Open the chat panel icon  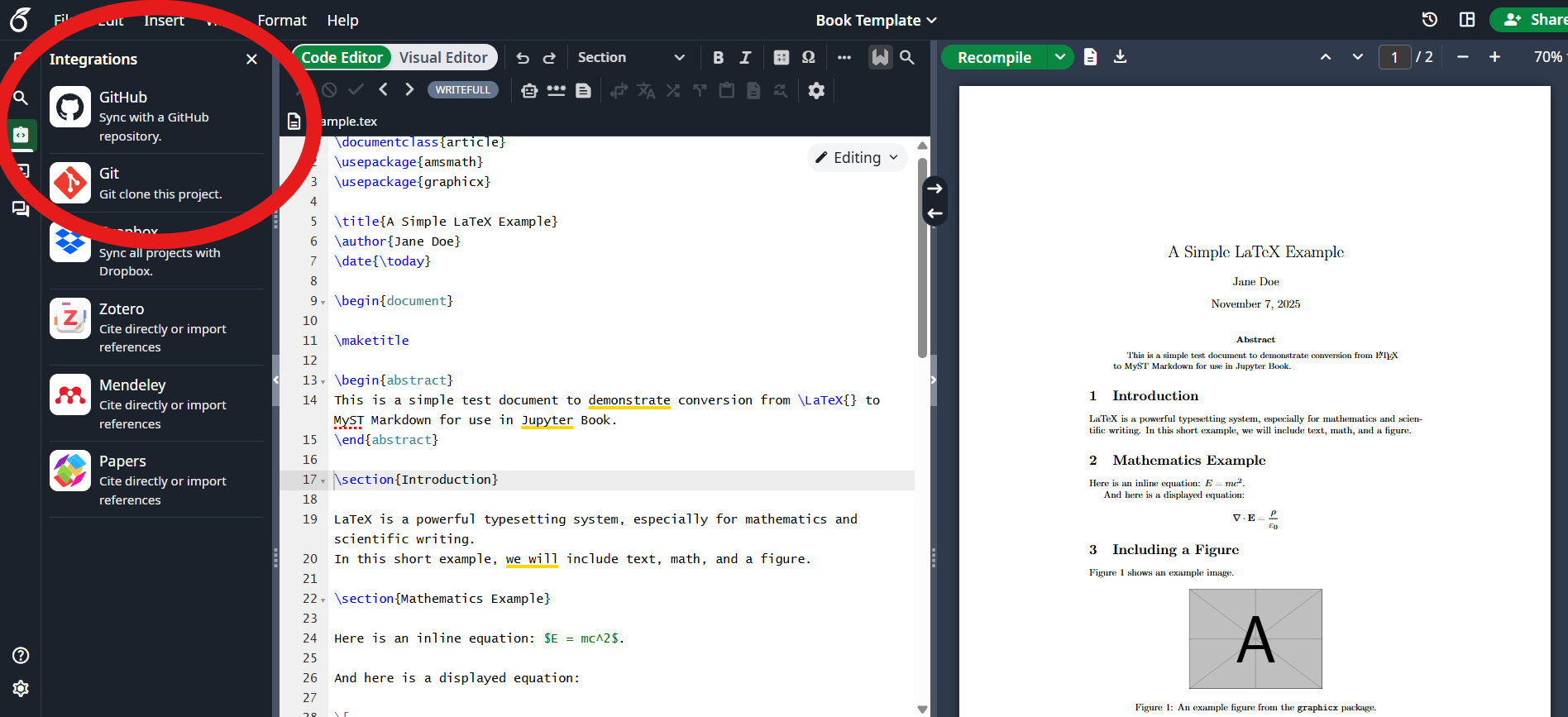point(21,208)
